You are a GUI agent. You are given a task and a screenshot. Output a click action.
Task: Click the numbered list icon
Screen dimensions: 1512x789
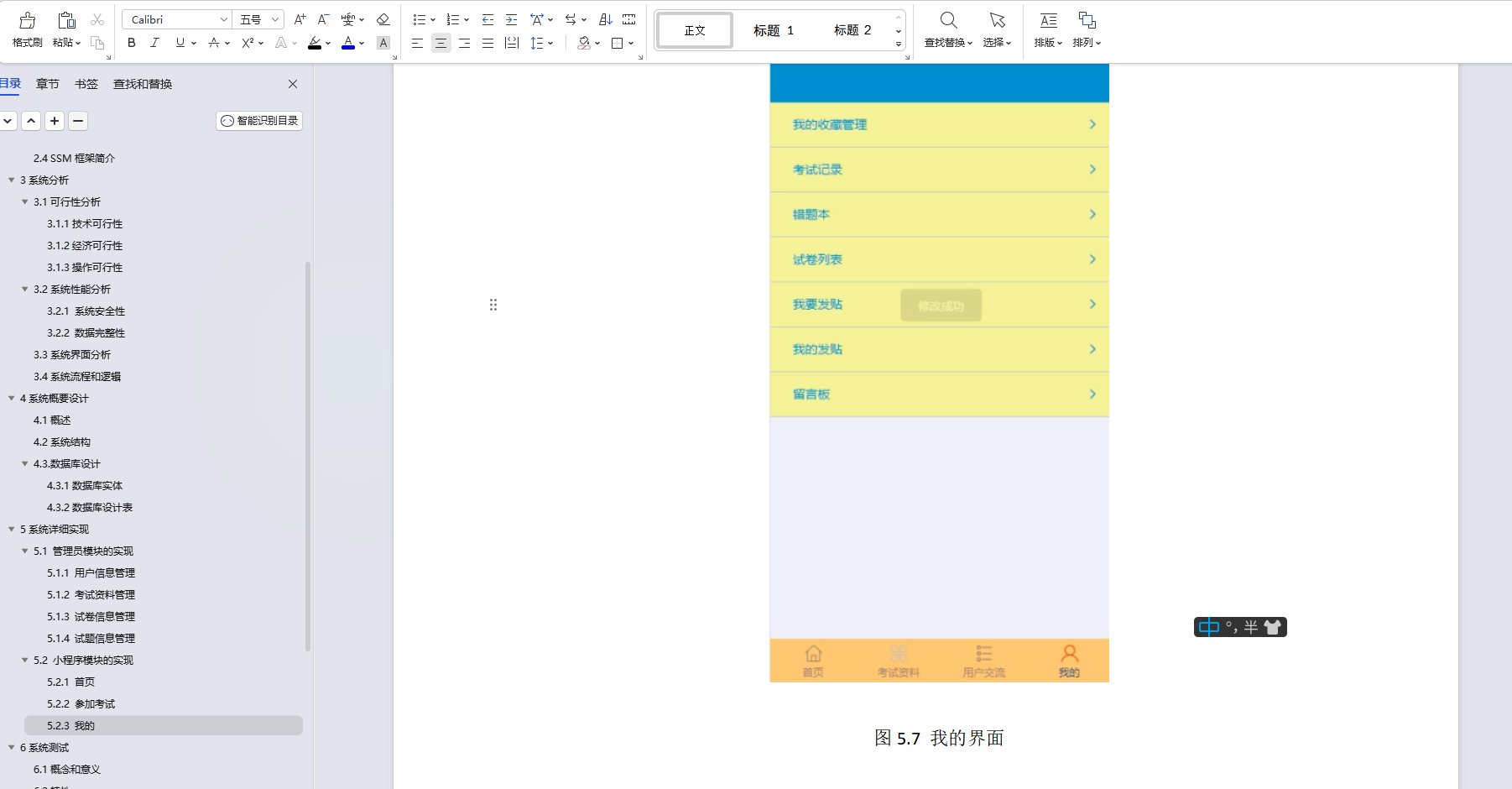coord(451,18)
